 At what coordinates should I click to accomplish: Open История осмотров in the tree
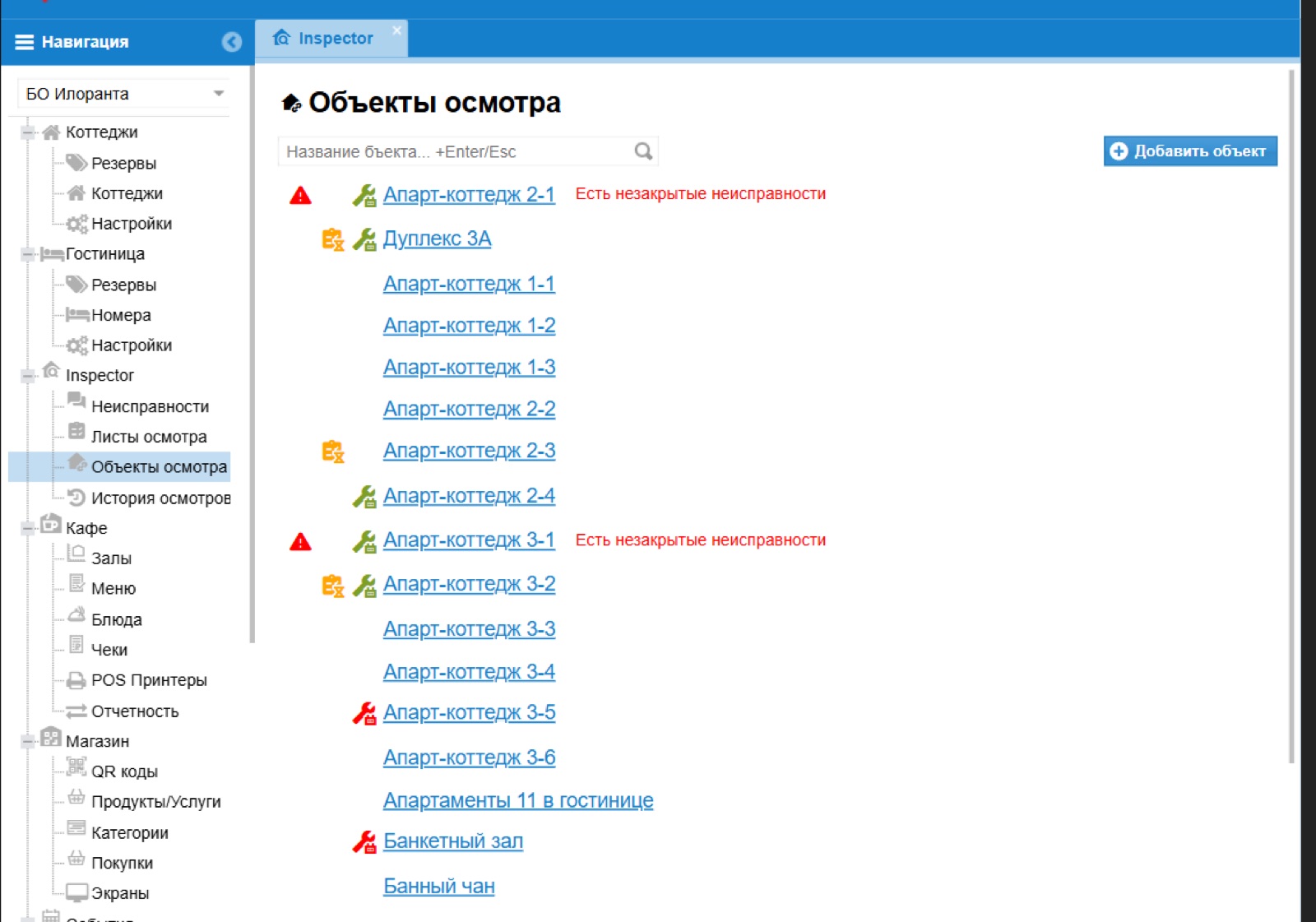pyautogui.click(x=160, y=498)
